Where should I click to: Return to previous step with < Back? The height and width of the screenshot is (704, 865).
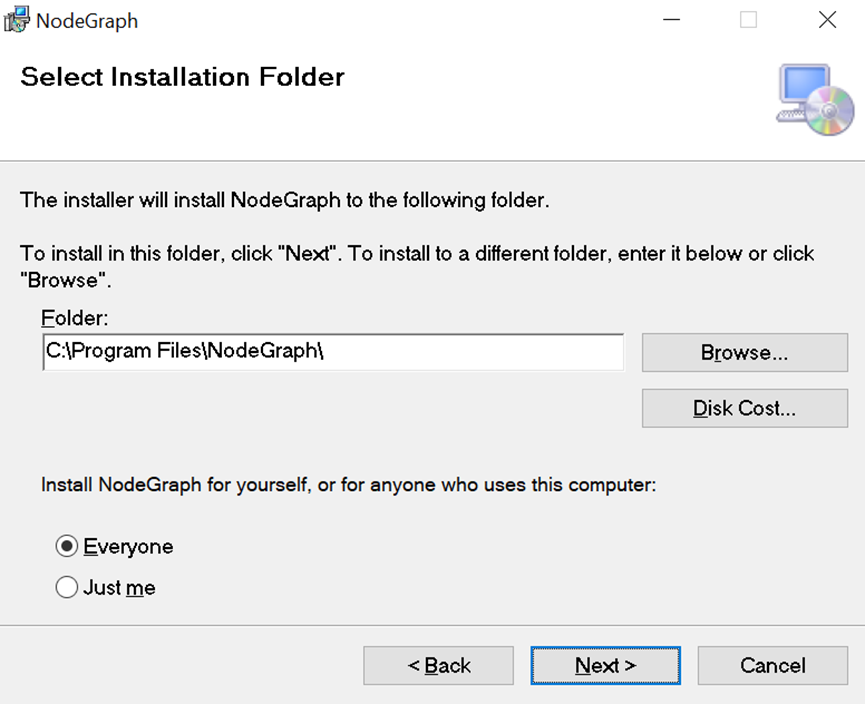point(438,666)
